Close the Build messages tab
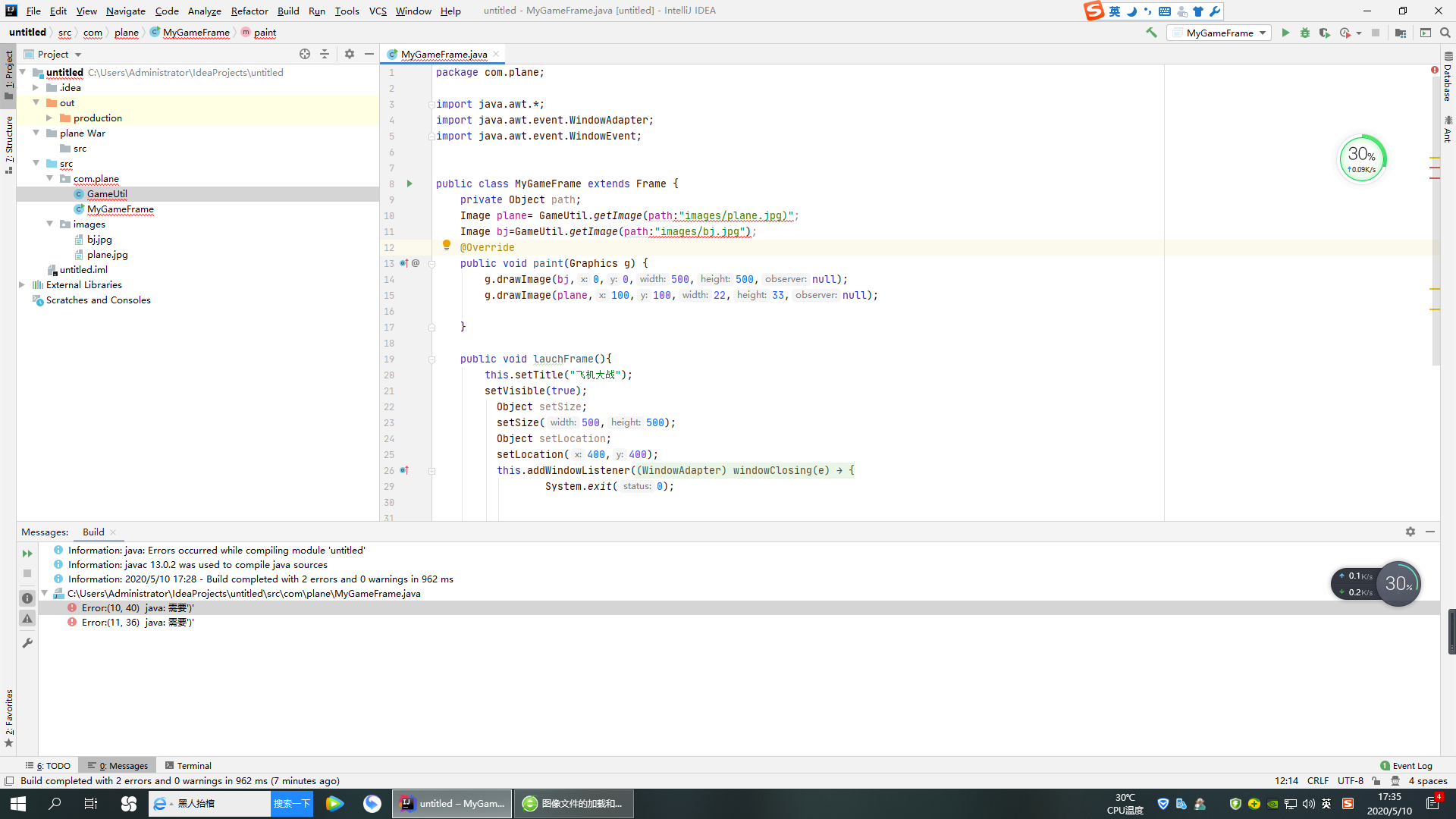This screenshot has width=1456, height=819. click(113, 532)
